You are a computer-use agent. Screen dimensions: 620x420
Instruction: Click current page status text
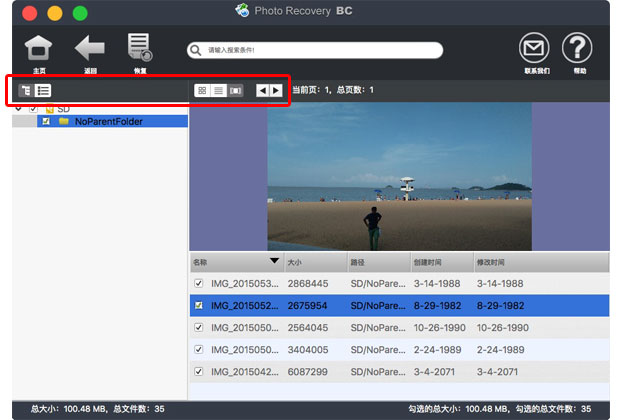pos(333,90)
